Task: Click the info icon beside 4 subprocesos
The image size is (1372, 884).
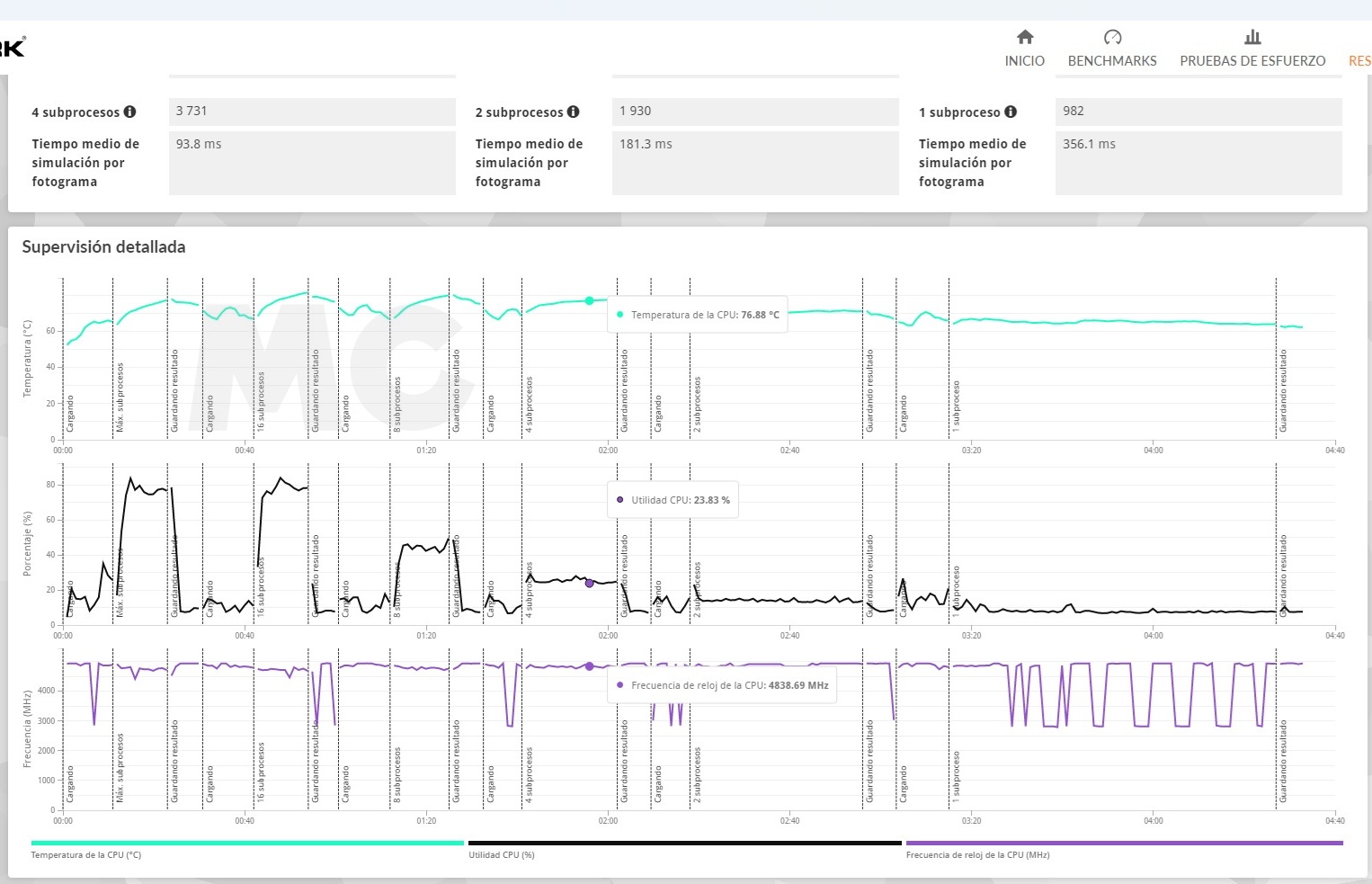Action: coord(129,112)
